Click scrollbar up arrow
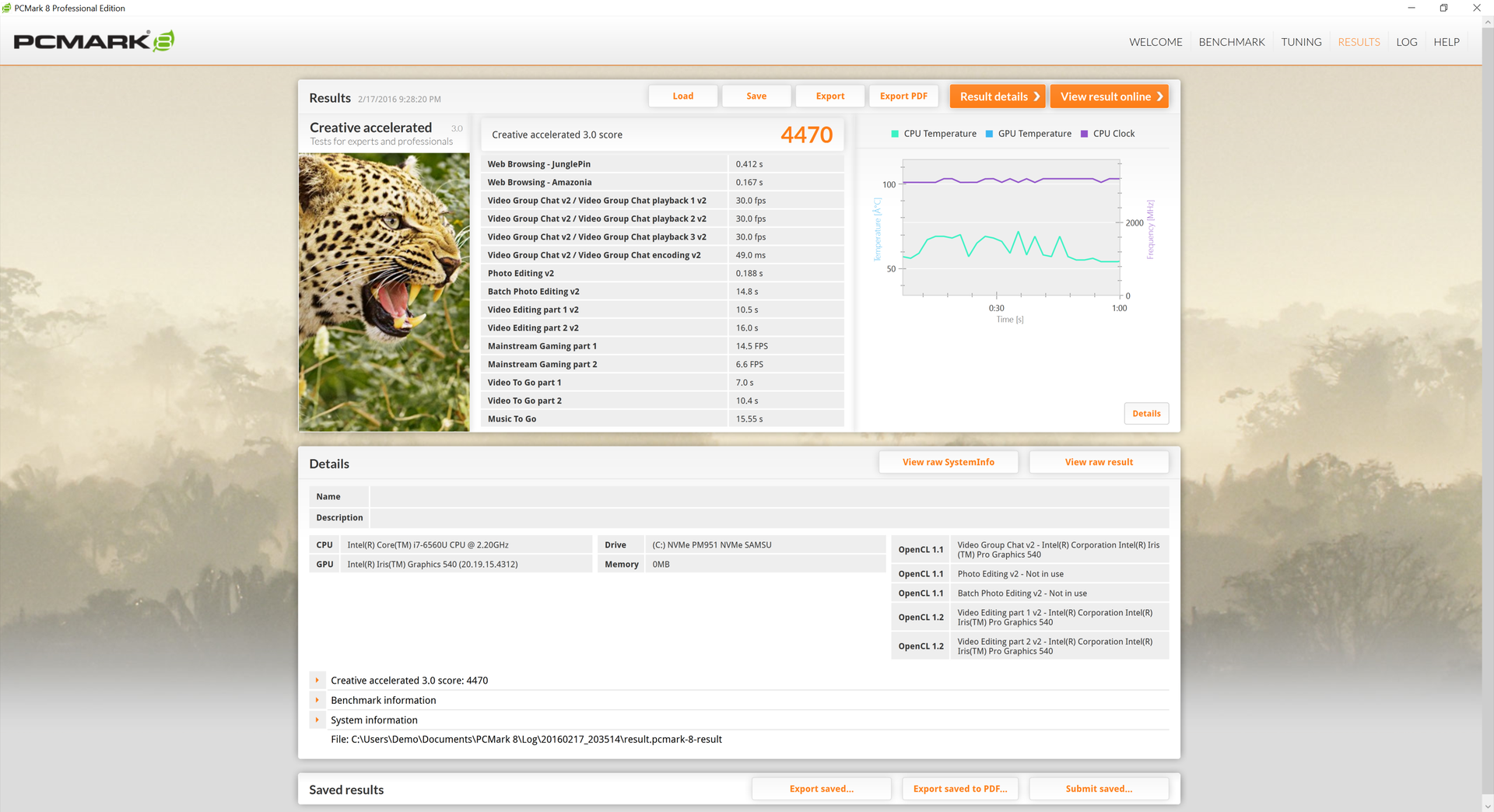 [1488, 22]
